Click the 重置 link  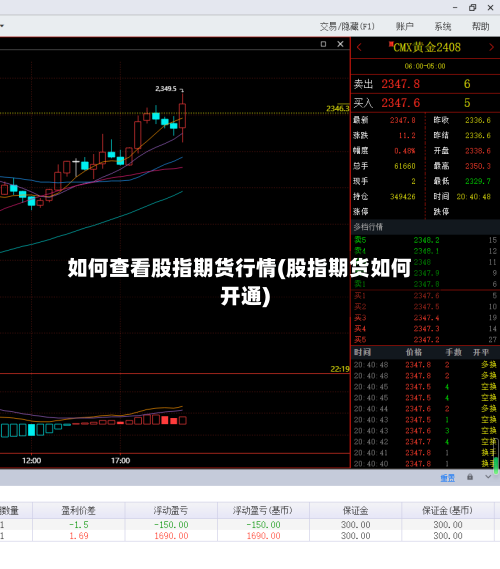447,478
